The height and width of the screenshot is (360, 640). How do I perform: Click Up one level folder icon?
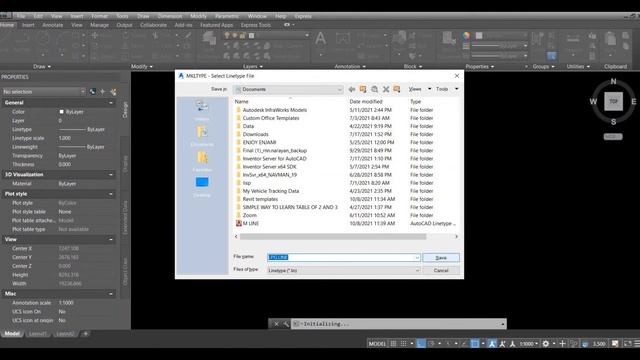(x=363, y=89)
